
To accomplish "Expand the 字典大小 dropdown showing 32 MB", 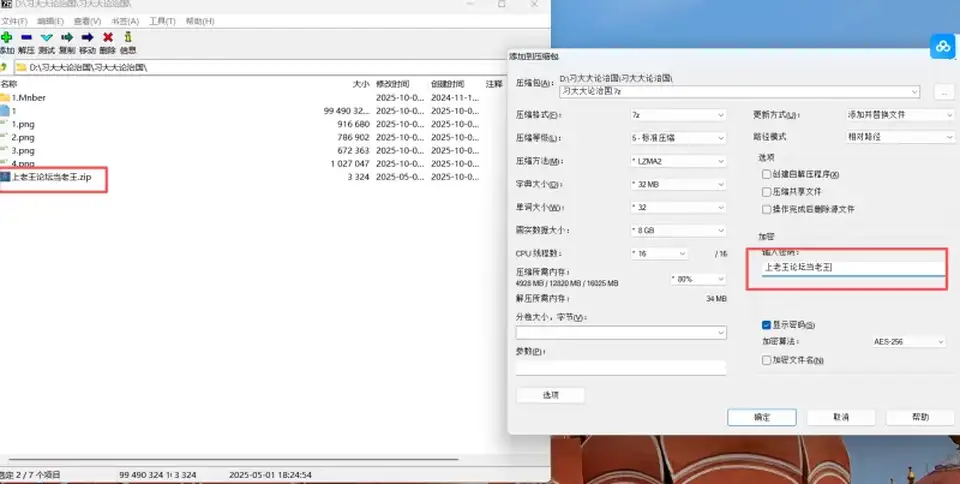I will (678, 184).
